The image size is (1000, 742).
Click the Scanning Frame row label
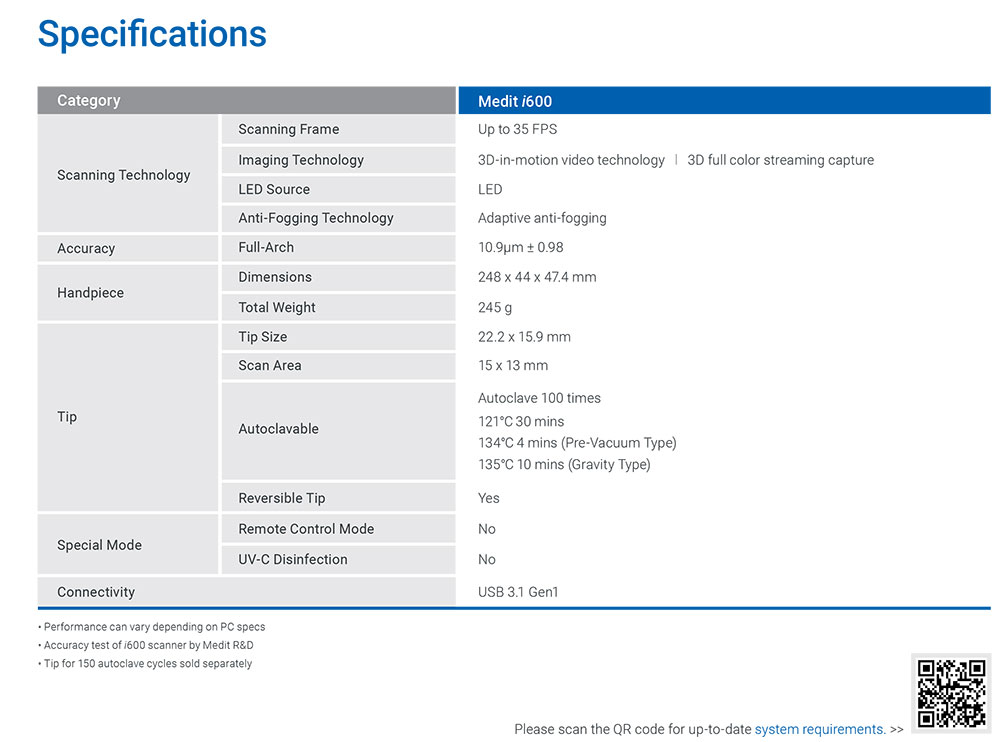289,130
